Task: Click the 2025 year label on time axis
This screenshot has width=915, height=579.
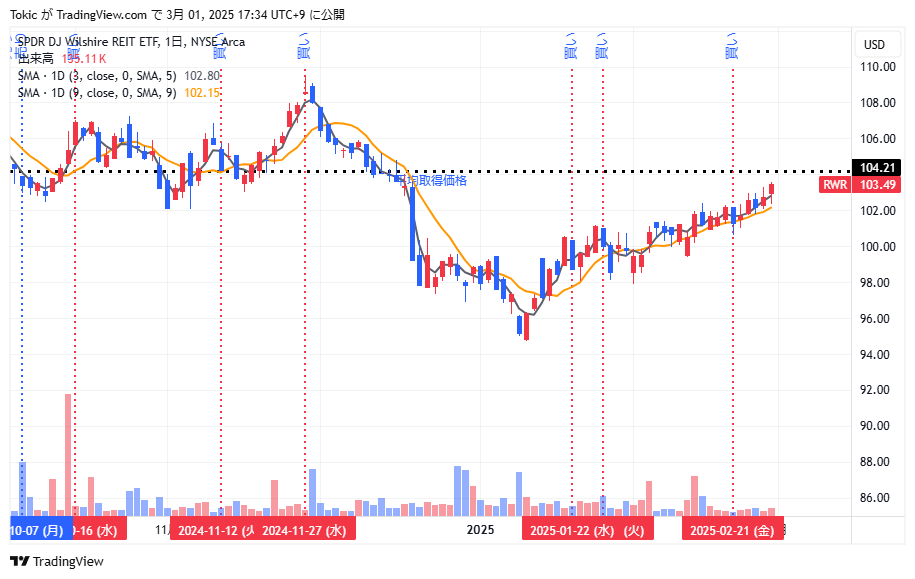Action: 480,530
